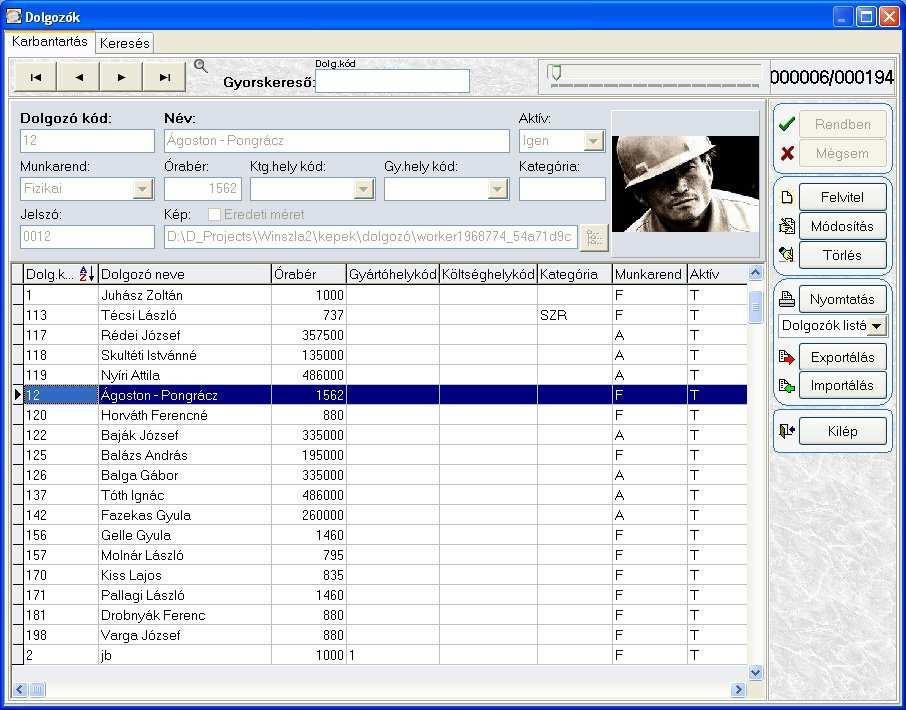Click the SZR category cell
Image resolution: width=906 pixels, height=710 pixels.
point(575,315)
